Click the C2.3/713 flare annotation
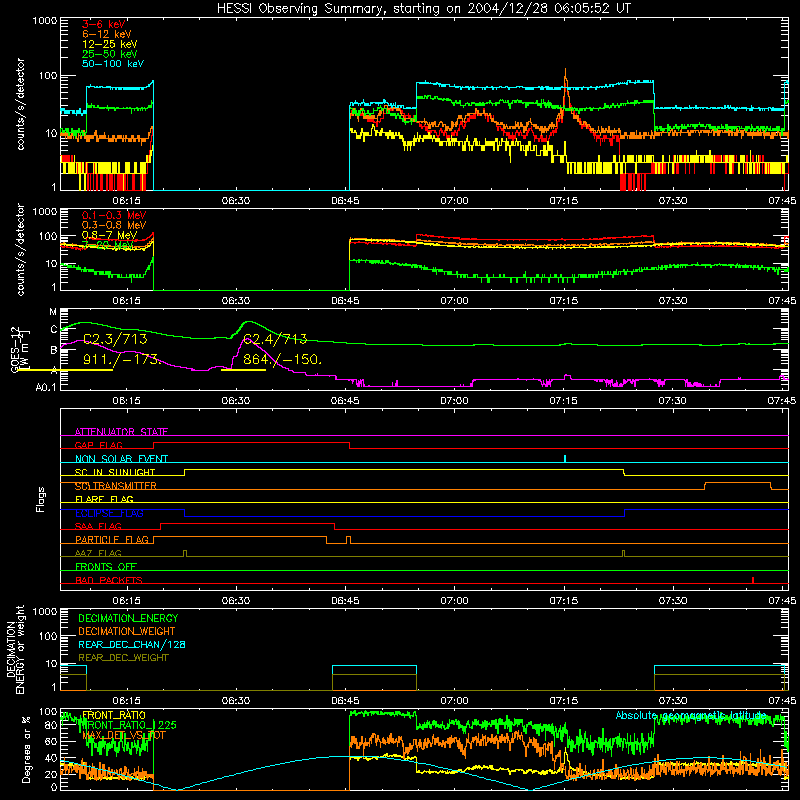 point(115,339)
